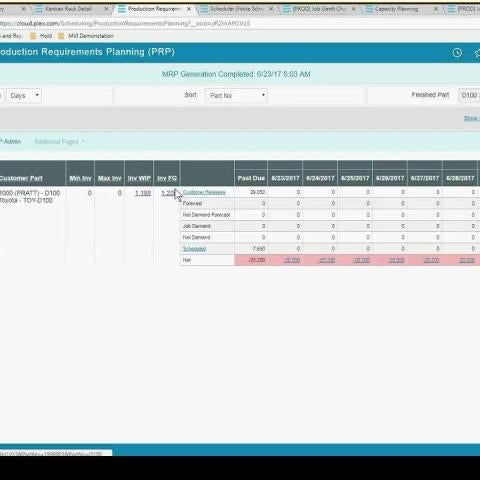Screen dimensions: 480x480
Task: Click the browser address bar URL
Action: point(125,23)
